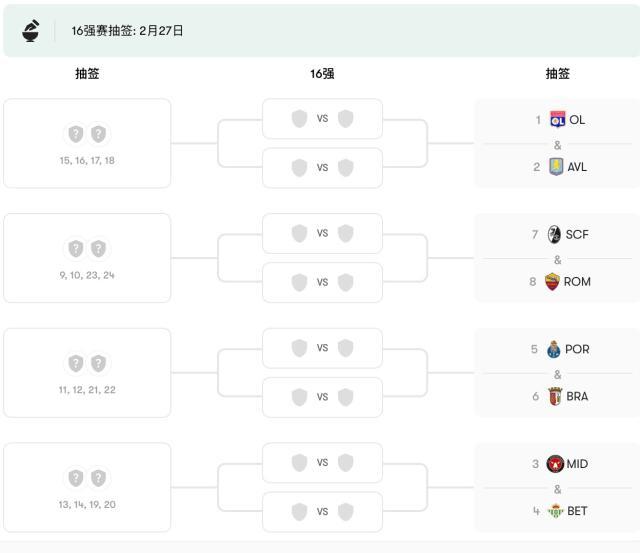Click the ROM team name link
The image size is (640, 553).
pos(577,282)
